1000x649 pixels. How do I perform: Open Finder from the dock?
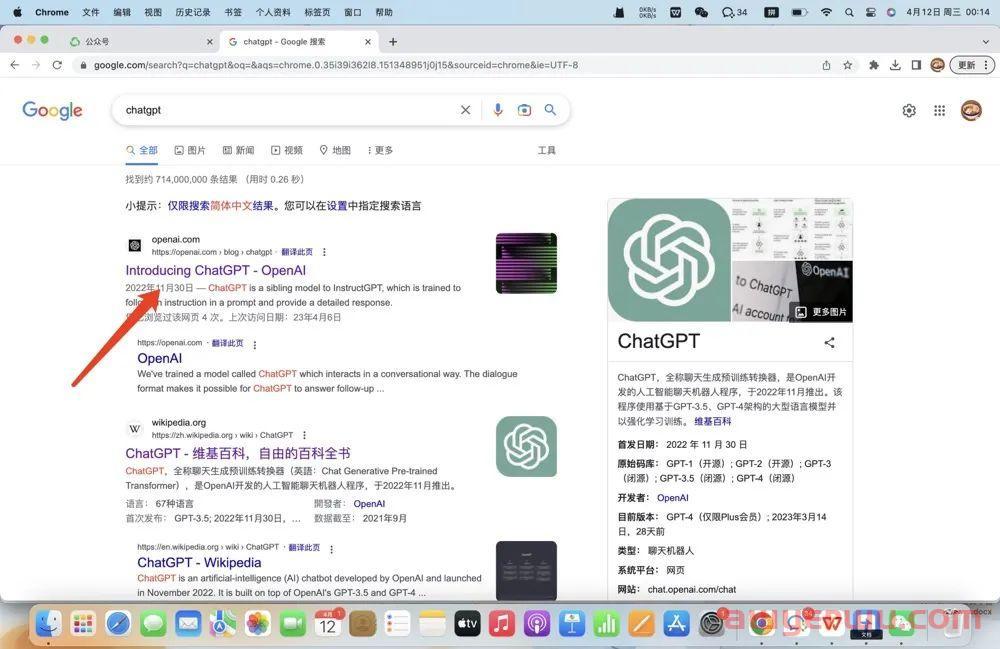pos(48,623)
